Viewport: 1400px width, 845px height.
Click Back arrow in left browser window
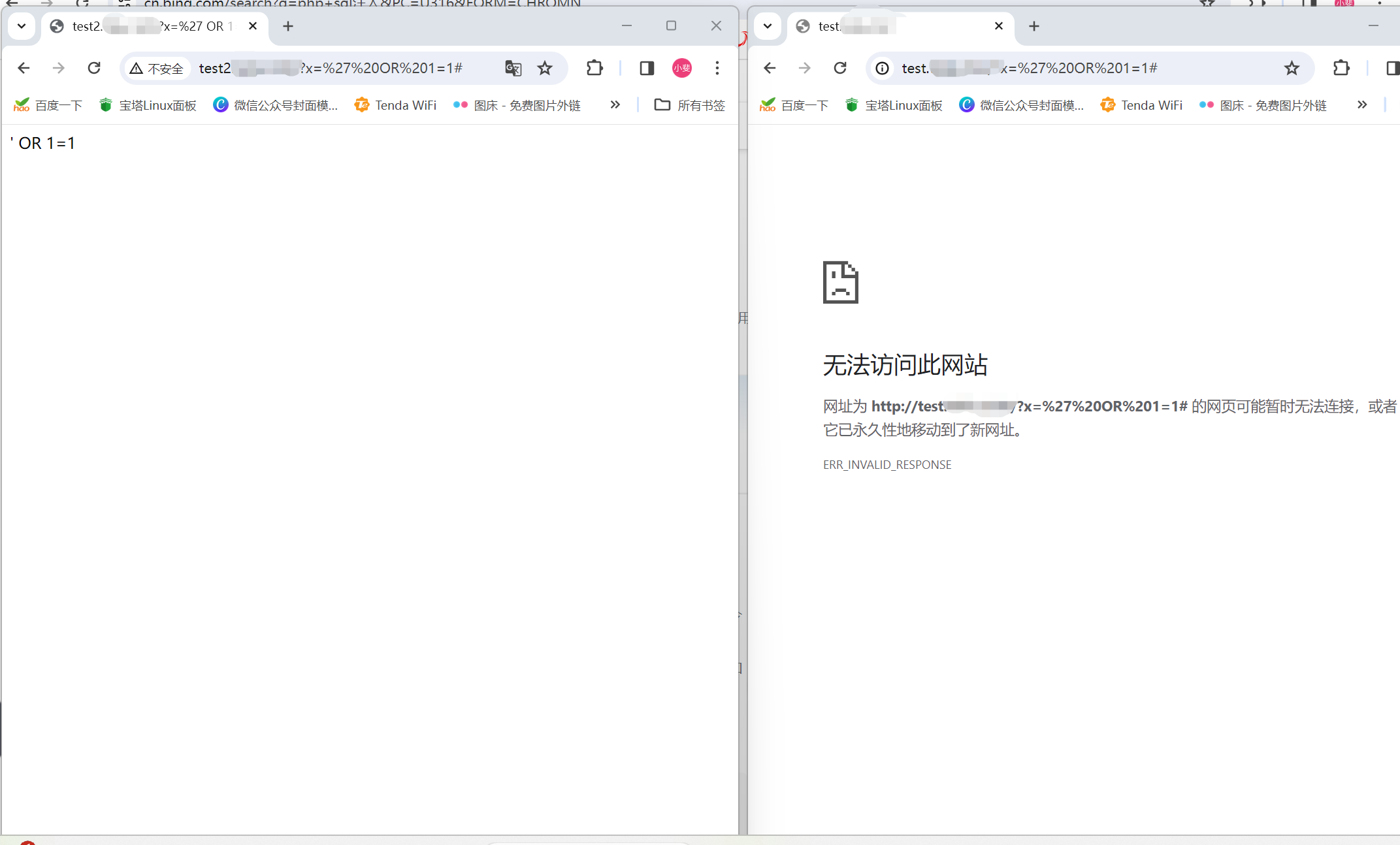tap(24, 68)
